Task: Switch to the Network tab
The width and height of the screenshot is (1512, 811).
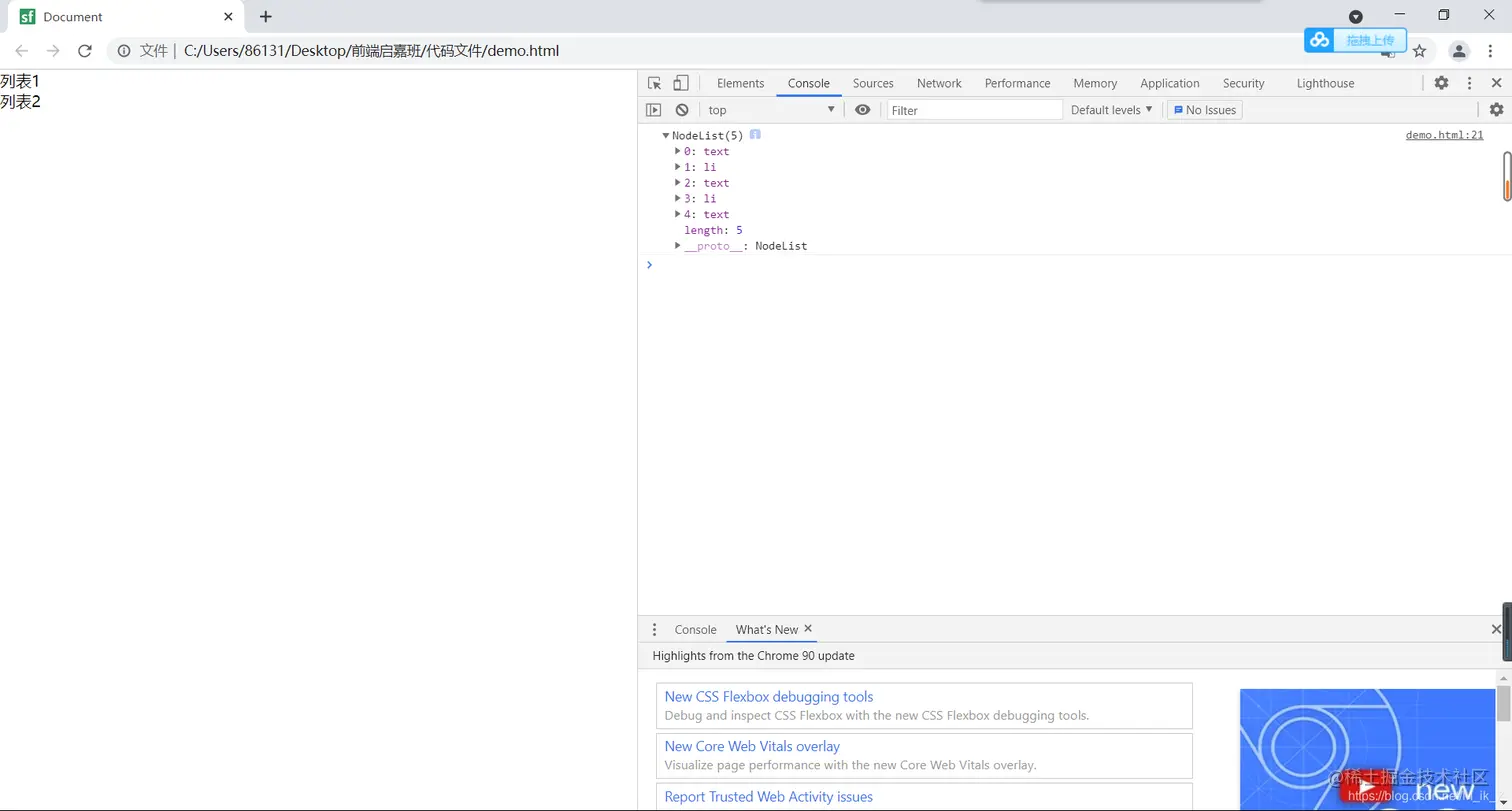Action: (939, 83)
